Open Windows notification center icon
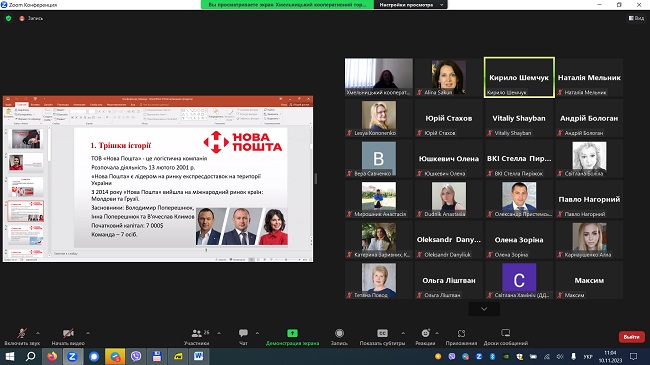Image resolution: width=650 pixels, height=365 pixels. tap(633, 356)
